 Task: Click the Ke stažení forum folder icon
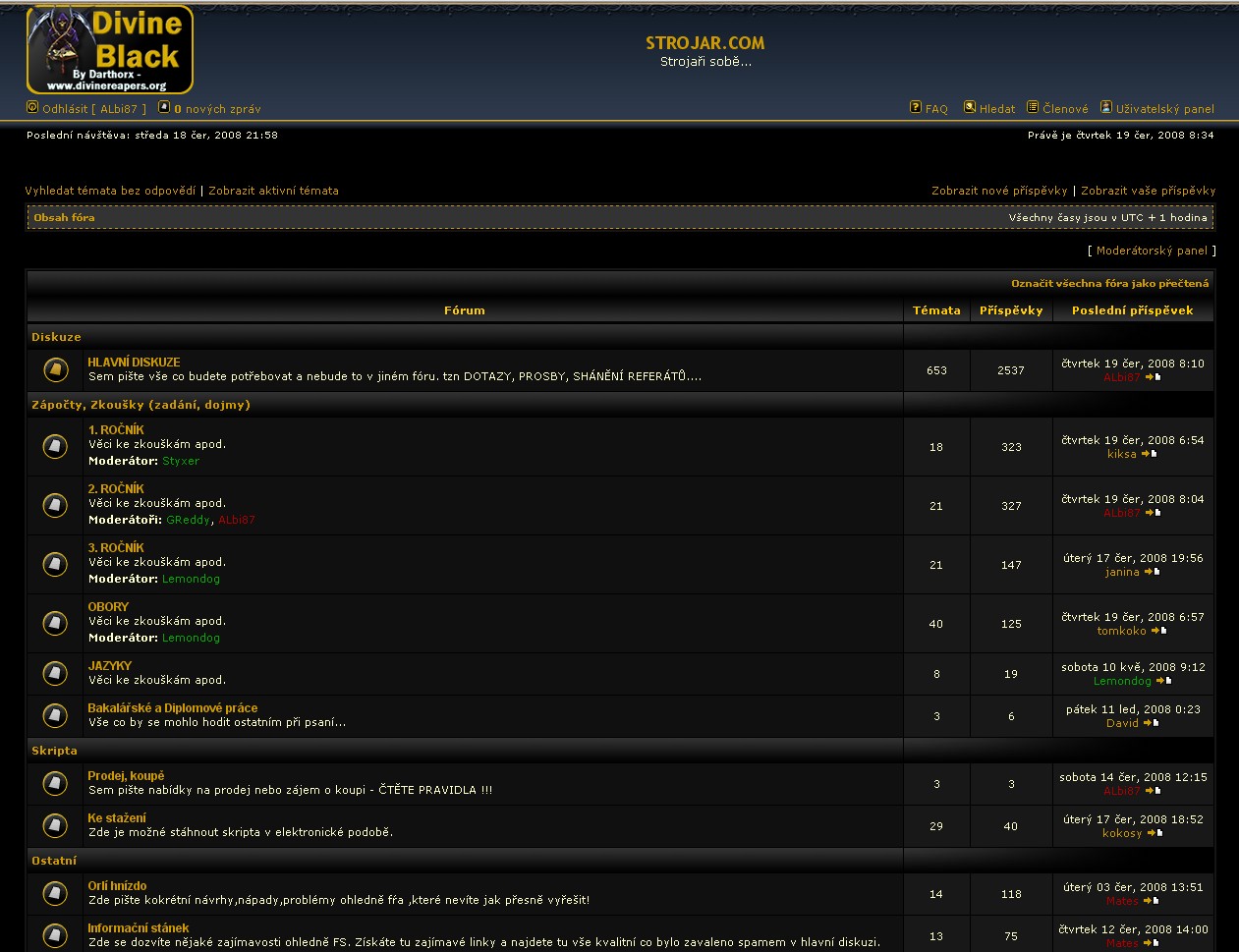coord(55,825)
